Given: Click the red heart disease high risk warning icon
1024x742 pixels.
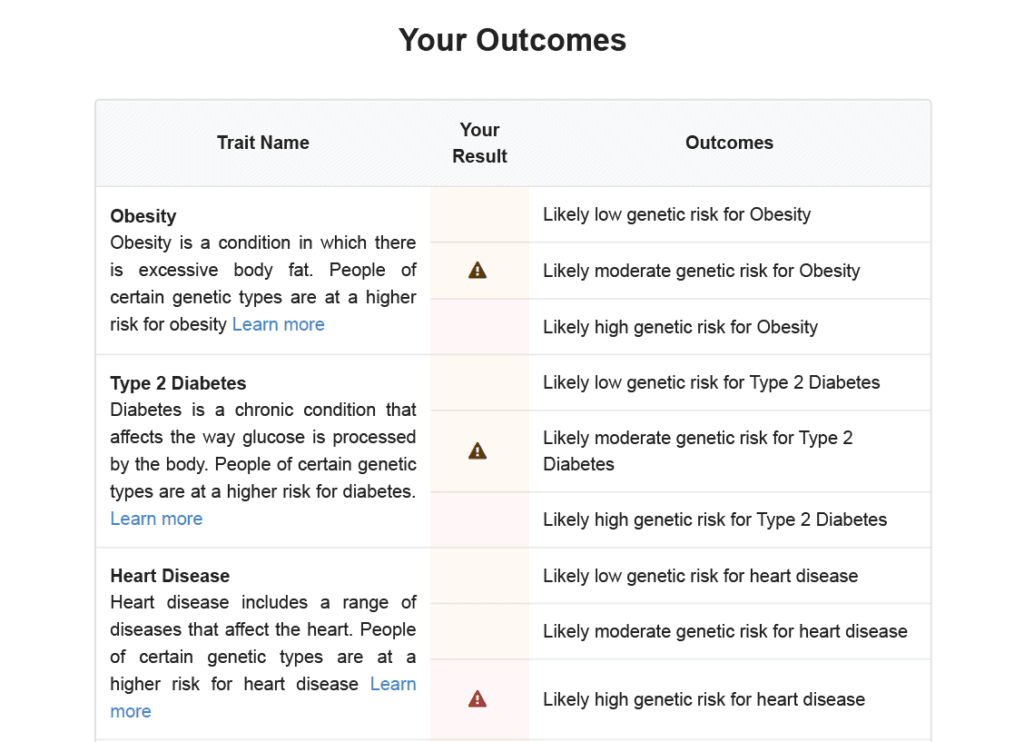Looking at the screenshot, I should tap(477, 699).
